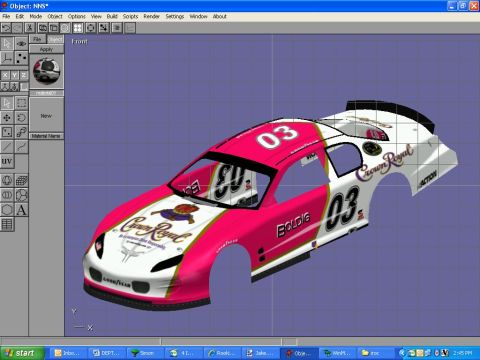Viewport: 480px width, 360px height.
Task: Switch to Object tab in material panel
Action: [x=55, y=39]
